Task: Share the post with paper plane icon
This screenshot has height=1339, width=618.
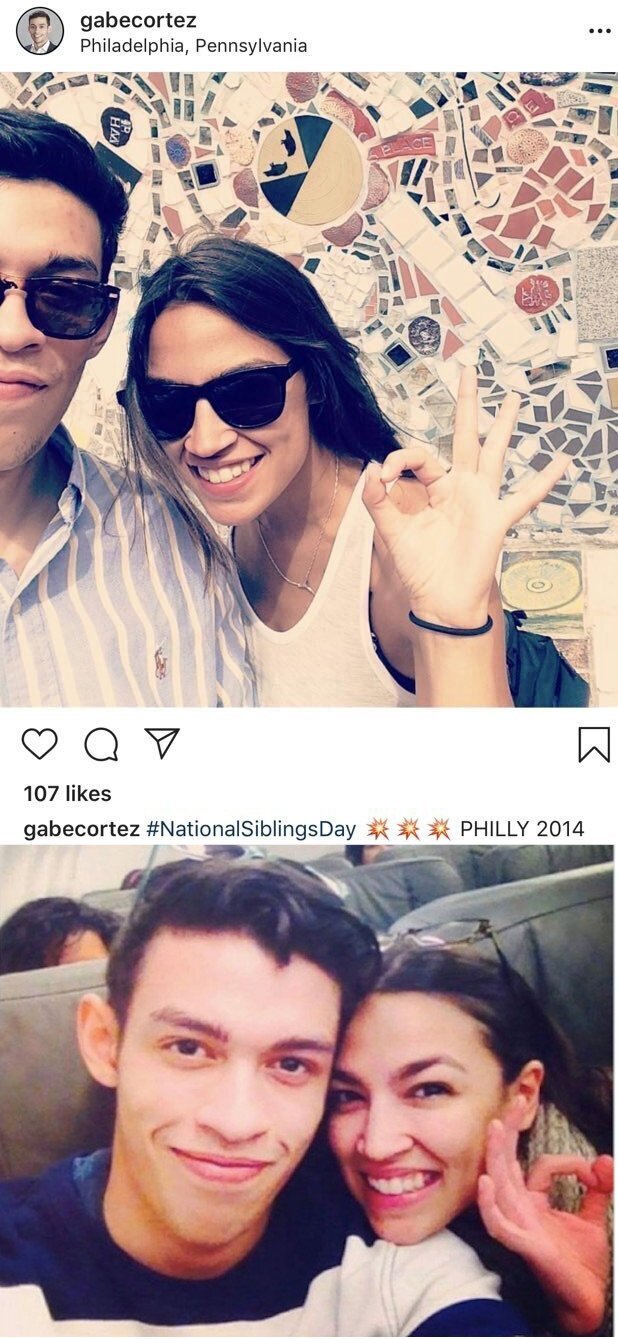Action: pos(162,743)
